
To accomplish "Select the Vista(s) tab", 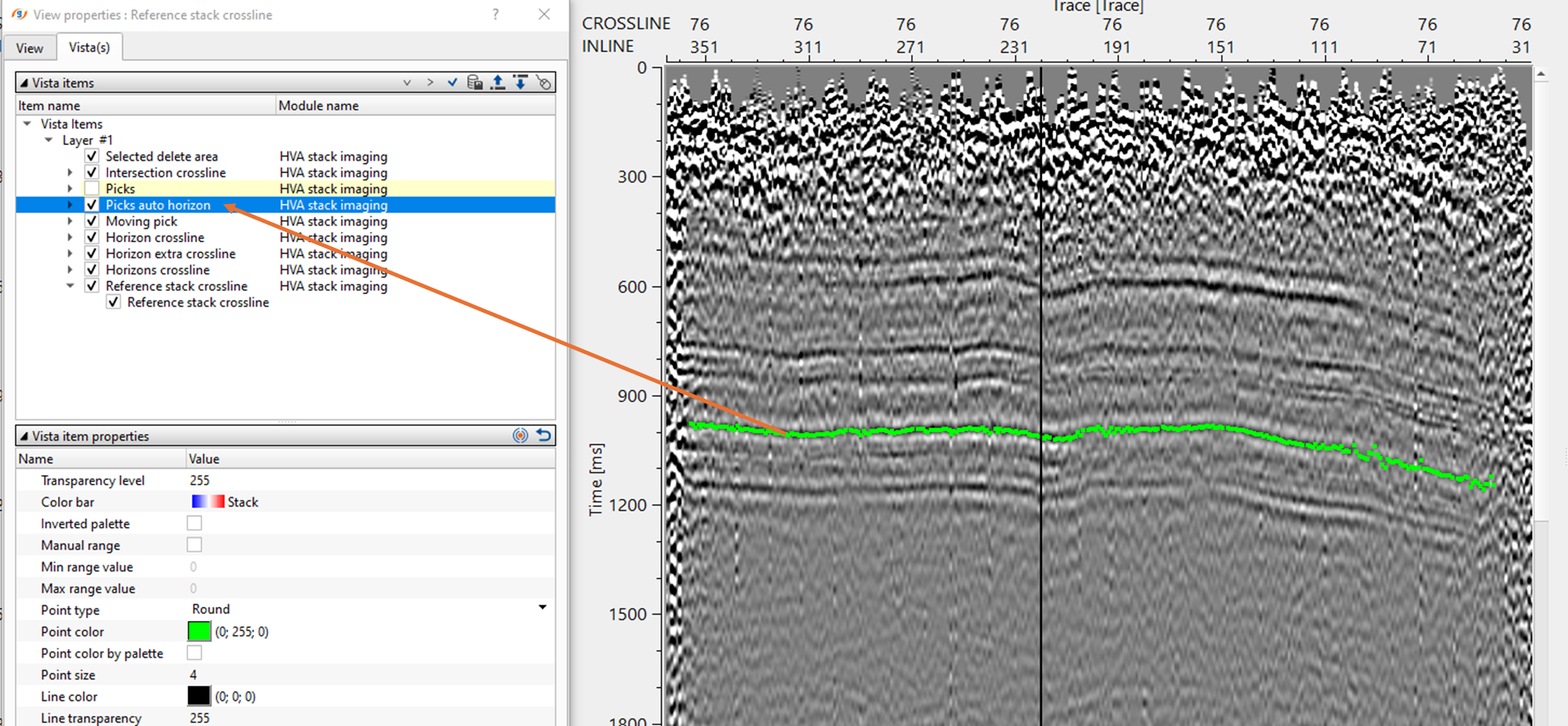I will pos(89,47).
